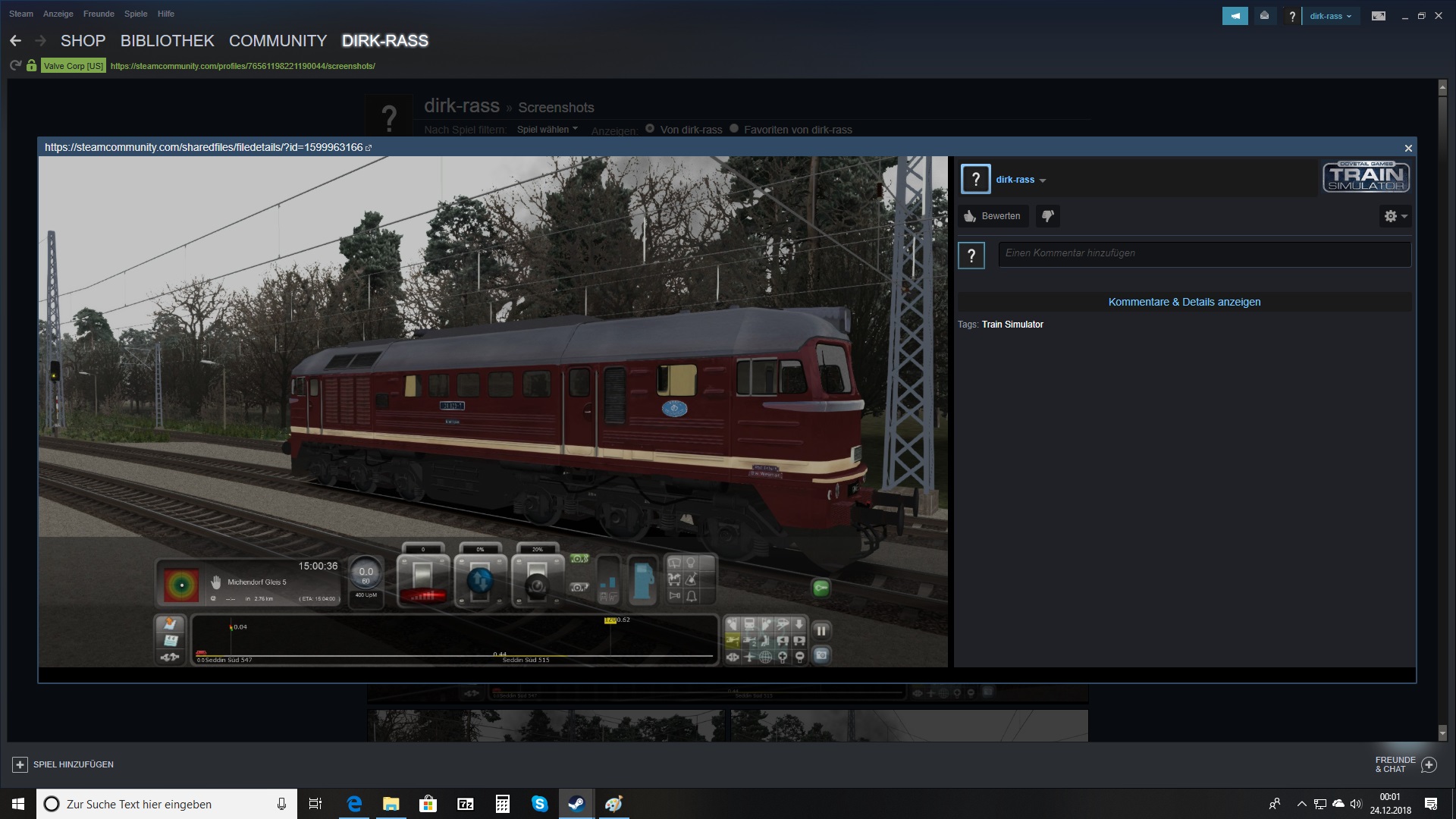Open the gear settings menu for screenshot
The width and height of the screenshot is (1456, 819).
1394,216
